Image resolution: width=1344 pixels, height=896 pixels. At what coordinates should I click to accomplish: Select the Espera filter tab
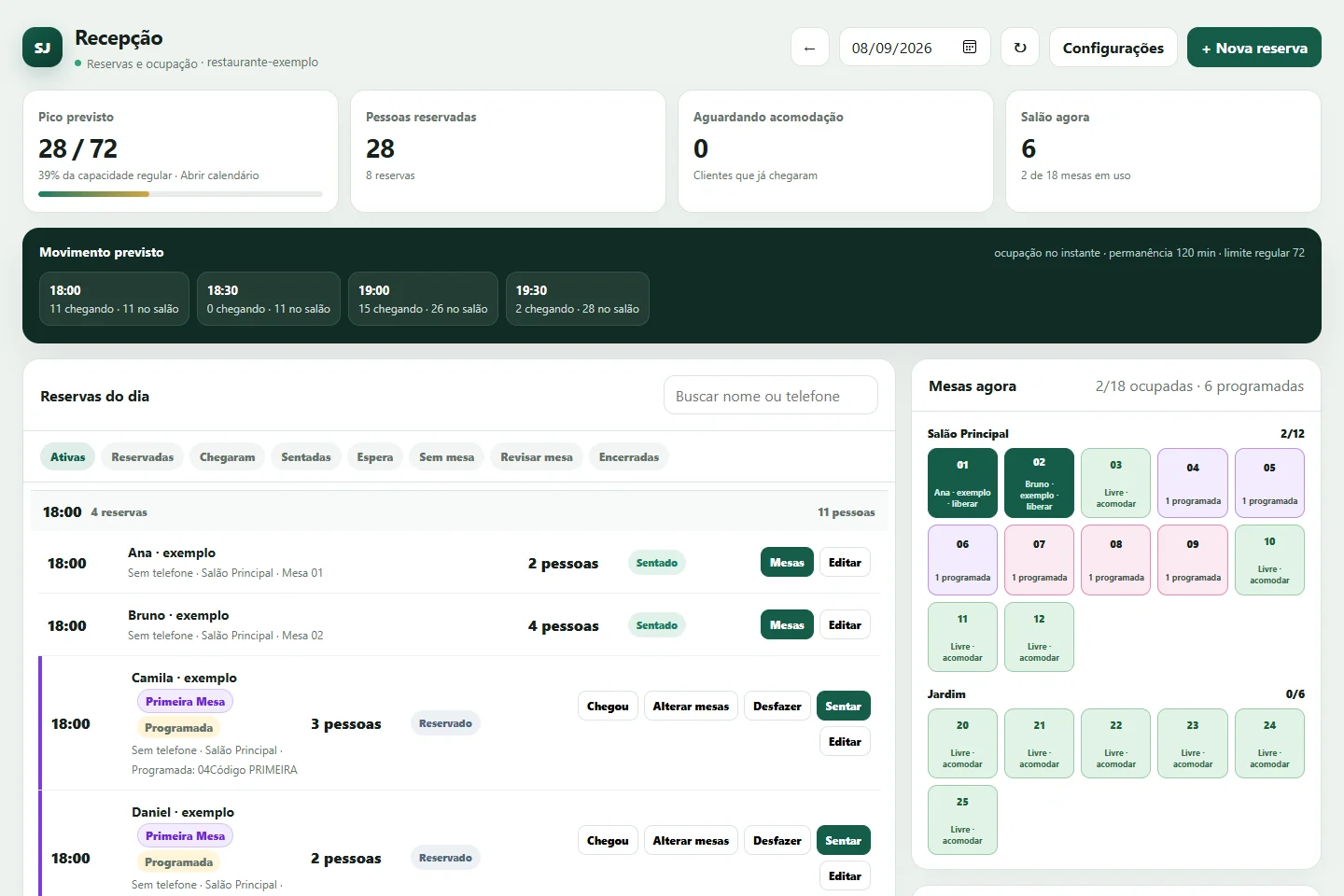coord(375,457)
